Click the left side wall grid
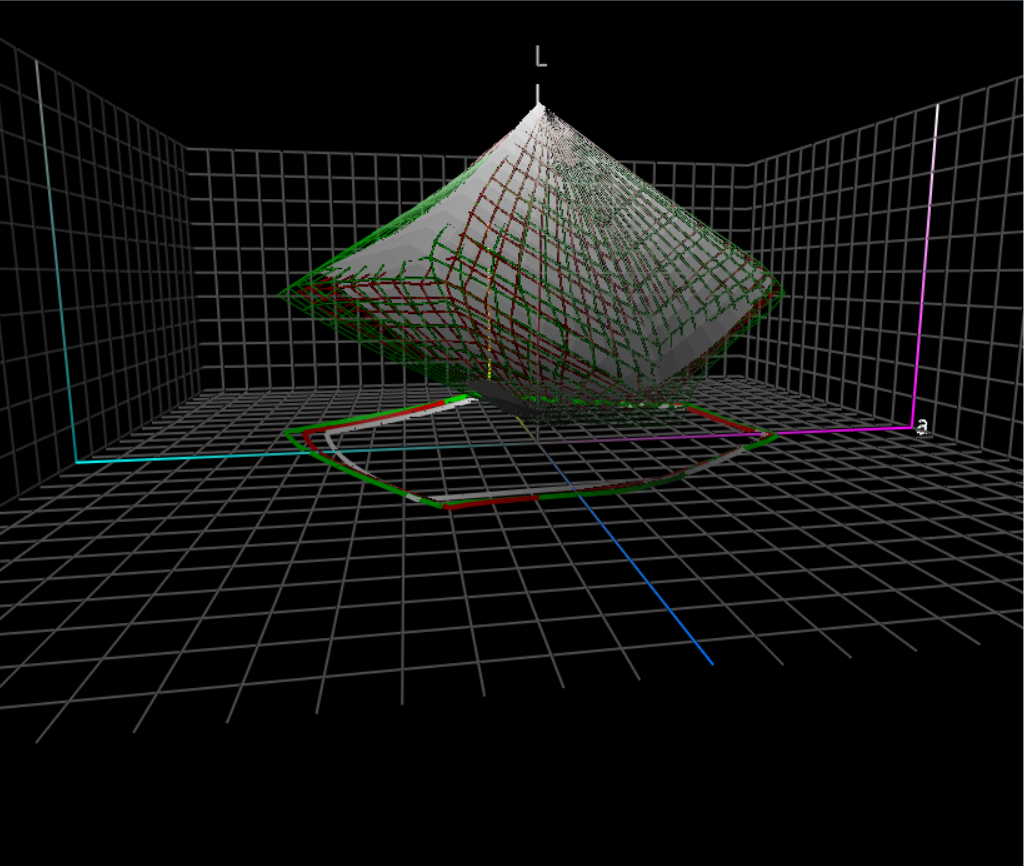 pos(120,250)
